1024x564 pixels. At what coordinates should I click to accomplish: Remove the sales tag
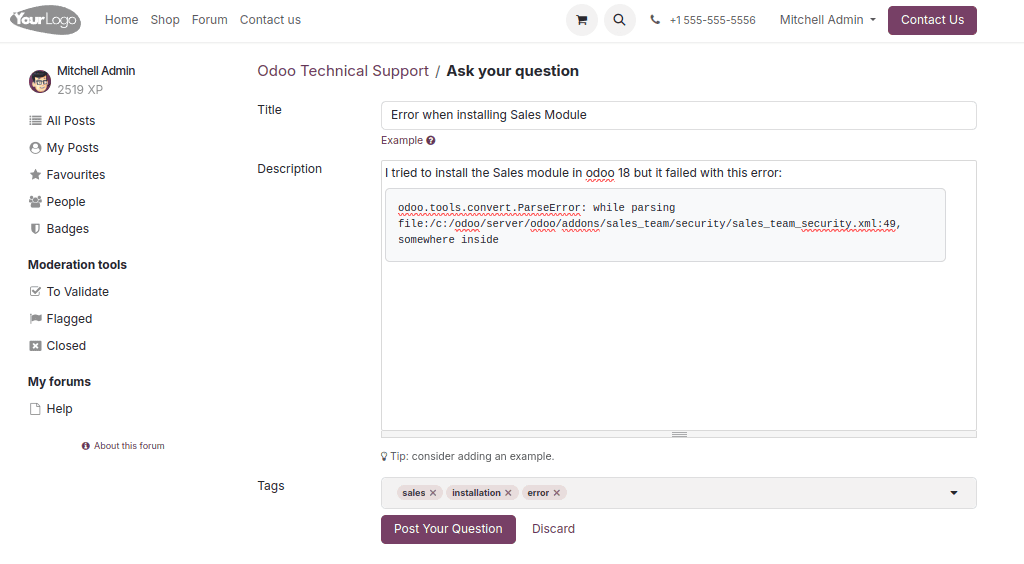[x=433, y=493]
